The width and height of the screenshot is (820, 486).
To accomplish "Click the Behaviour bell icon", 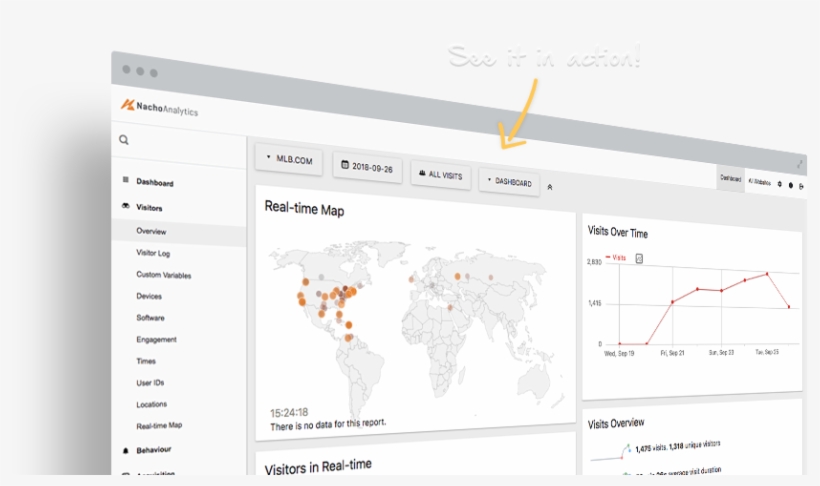I will pyautogui.click(x=126, y=450).
